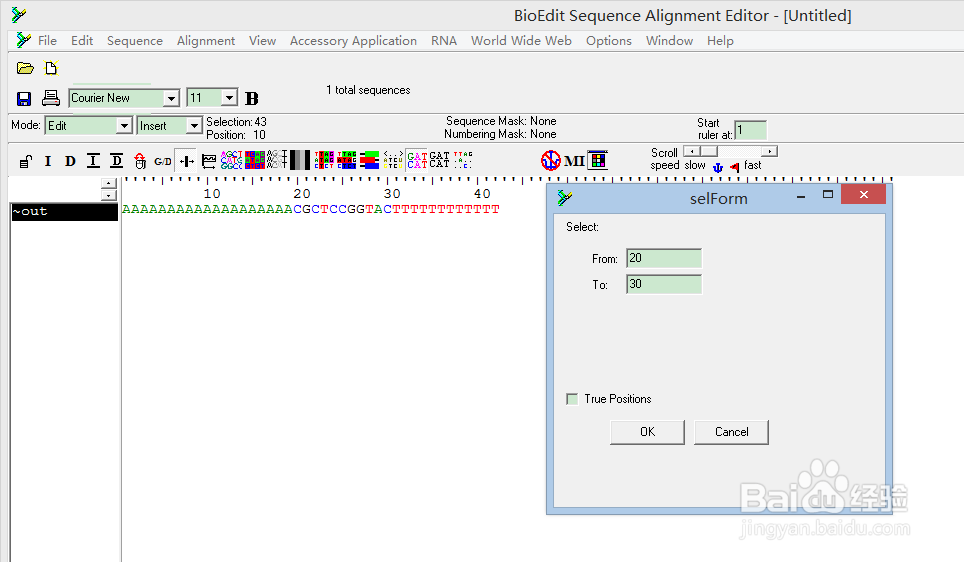Viewport: 964px width, 562px height.
Task: Click the red green blue bars icon
Action: (369, 160)
